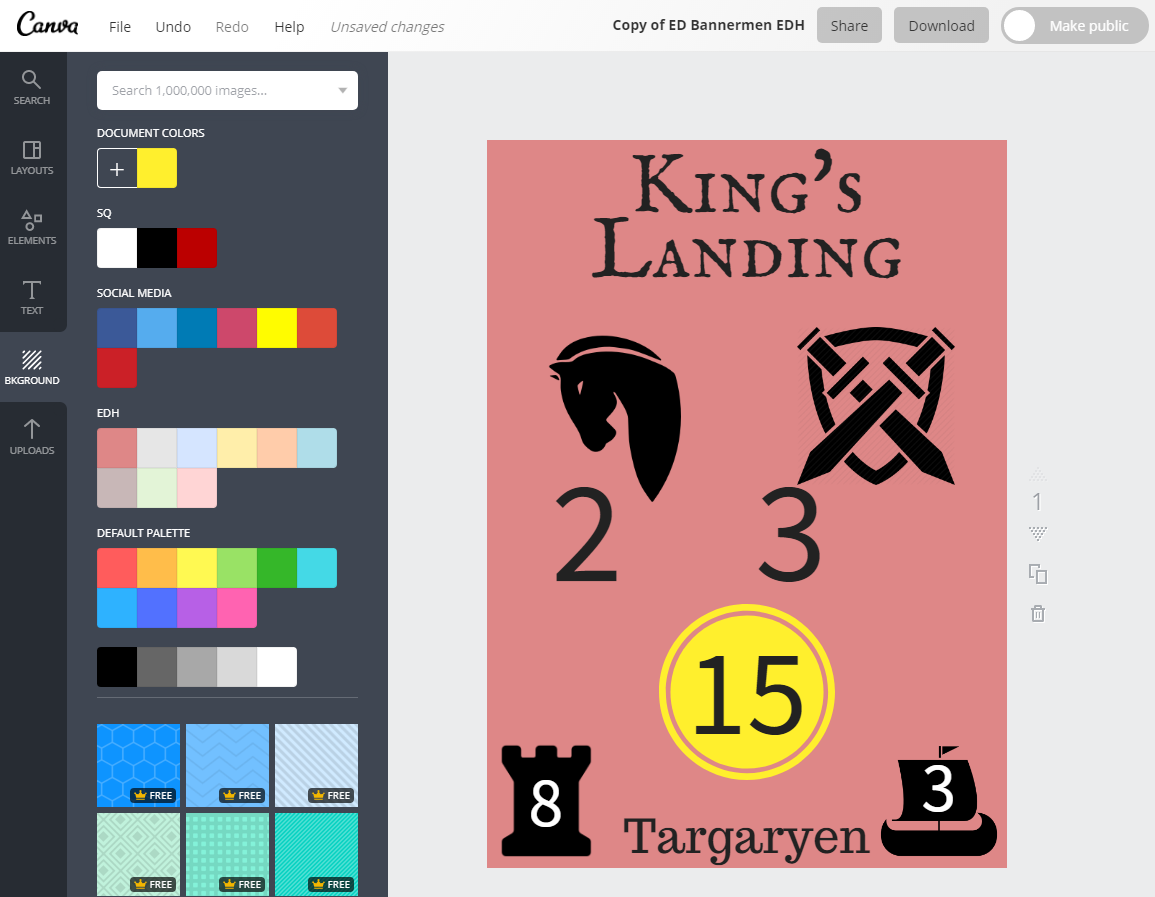1155x897 pixels.
Task: Pick the bright yellow Social Media swatch
Action: click(x=277, y=328)
